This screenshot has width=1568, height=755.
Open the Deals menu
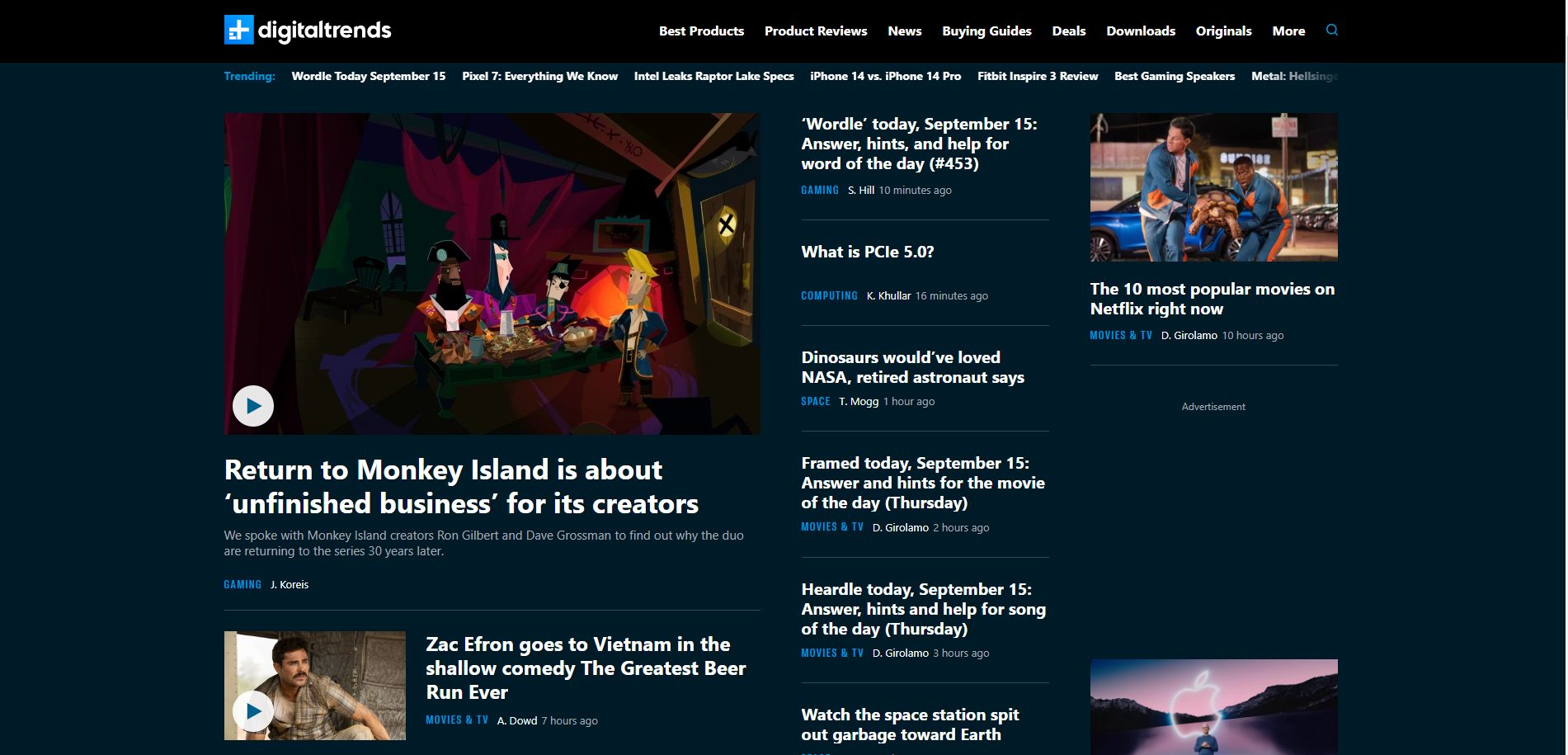pyautogui.click(x=1069, y=31)
